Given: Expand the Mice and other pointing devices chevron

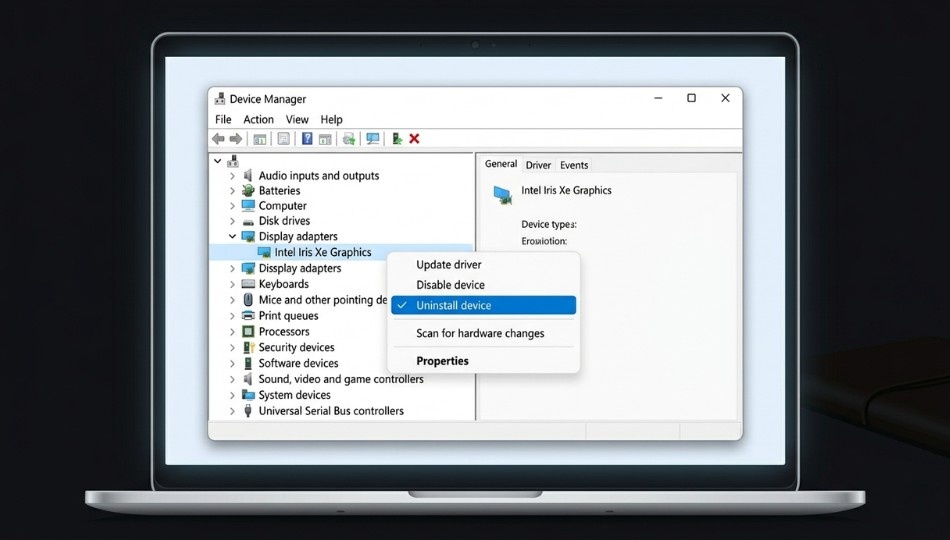Looking at the screenshot, I should pyautogui.click(x=232, y=299).
